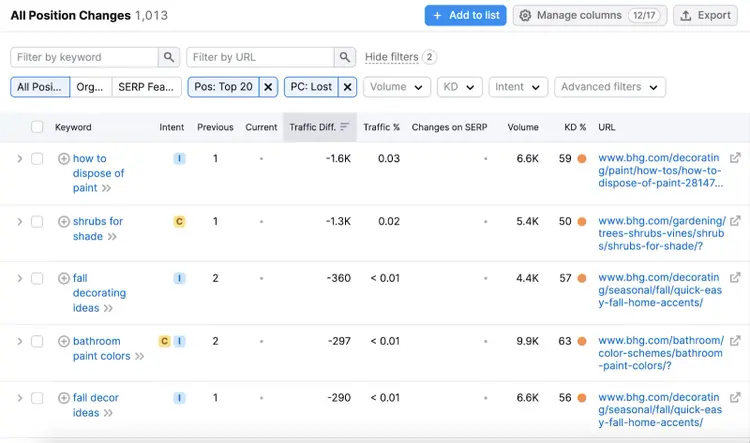This screenshot has height=443, width=750.
Task: Remove the PC: Lost filter
Action: (348, 87)
